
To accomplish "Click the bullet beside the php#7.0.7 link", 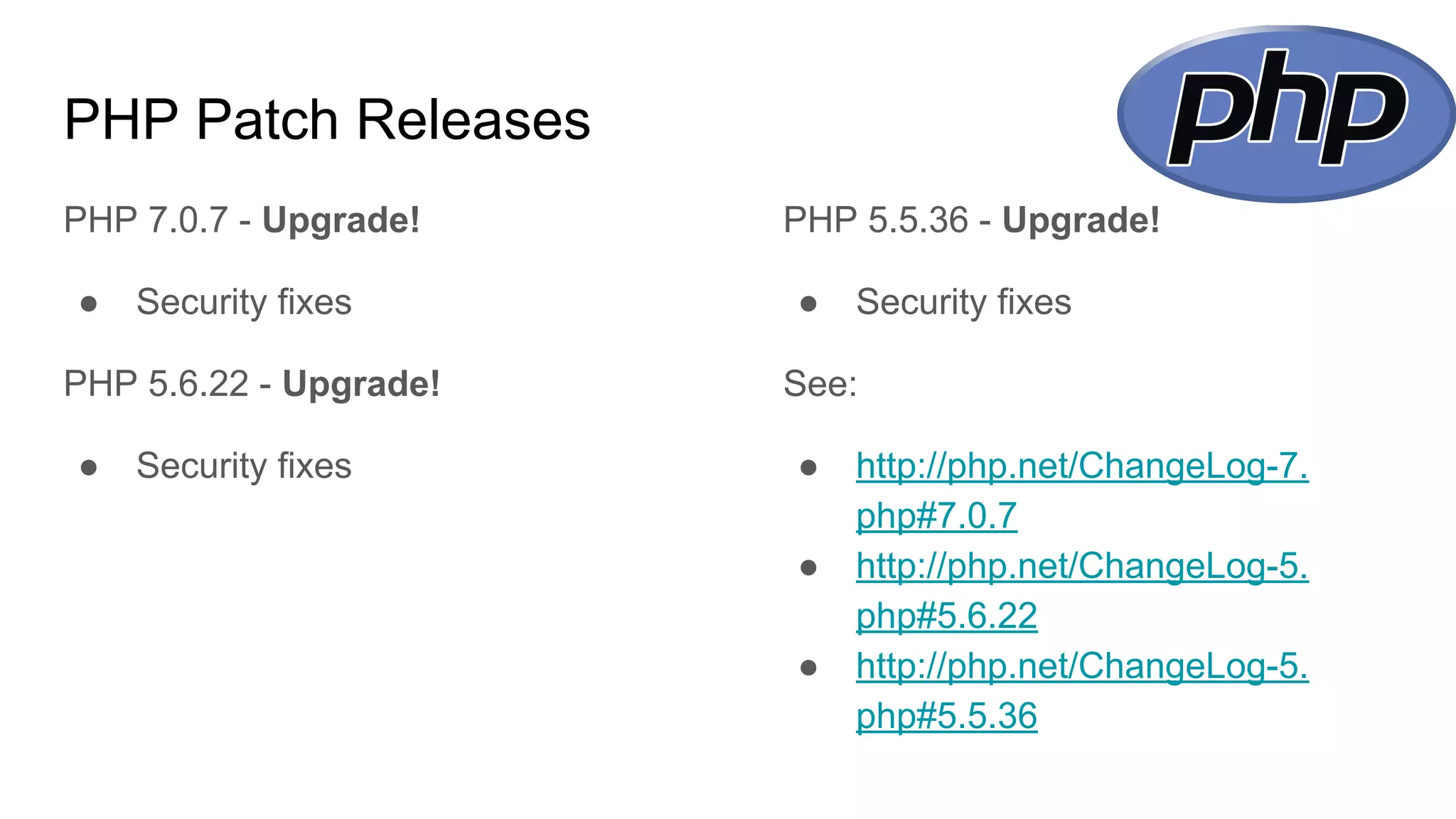I will click(x=808, y=468).
